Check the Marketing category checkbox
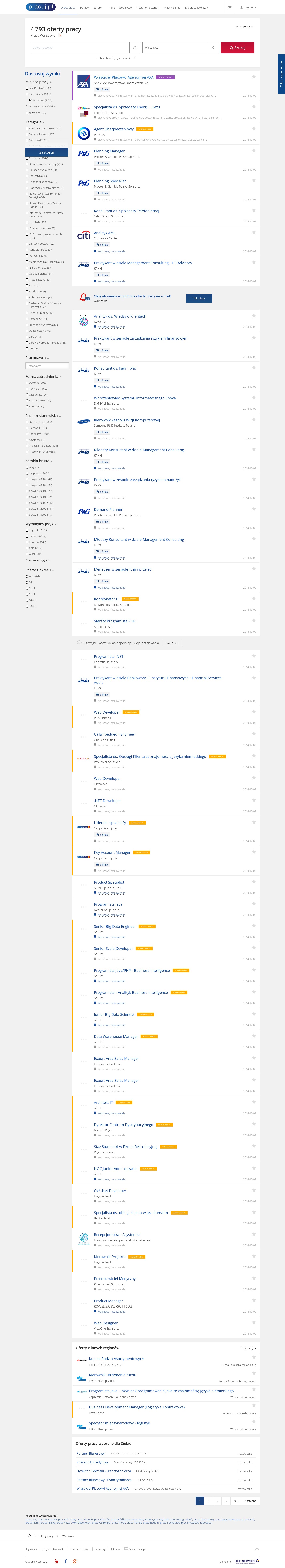The height and width of the screenshot is (1568, 285). [x=27, y=256]
